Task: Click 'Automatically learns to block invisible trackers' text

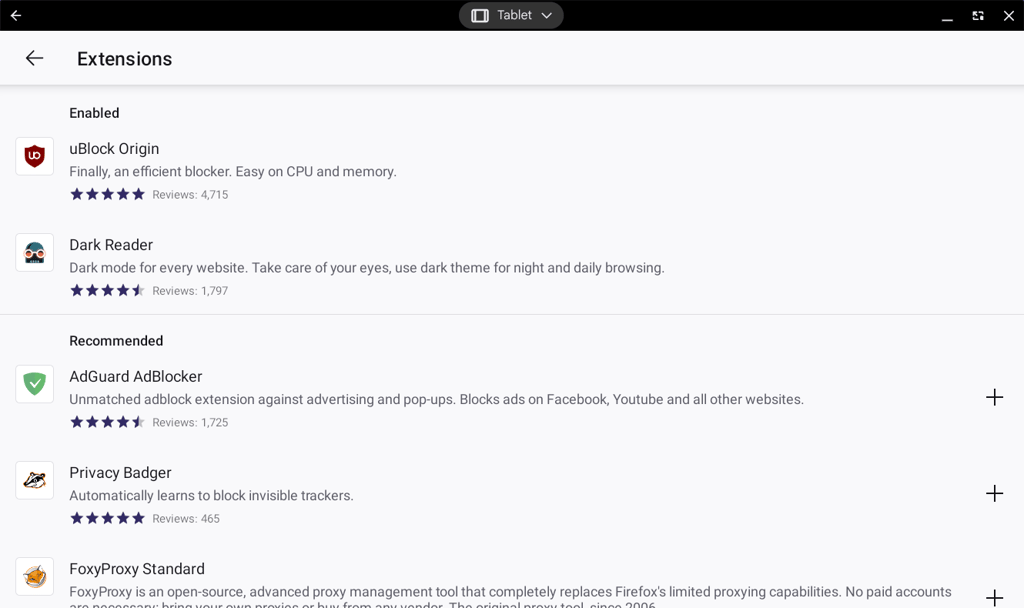Action: tap(212, 496)
